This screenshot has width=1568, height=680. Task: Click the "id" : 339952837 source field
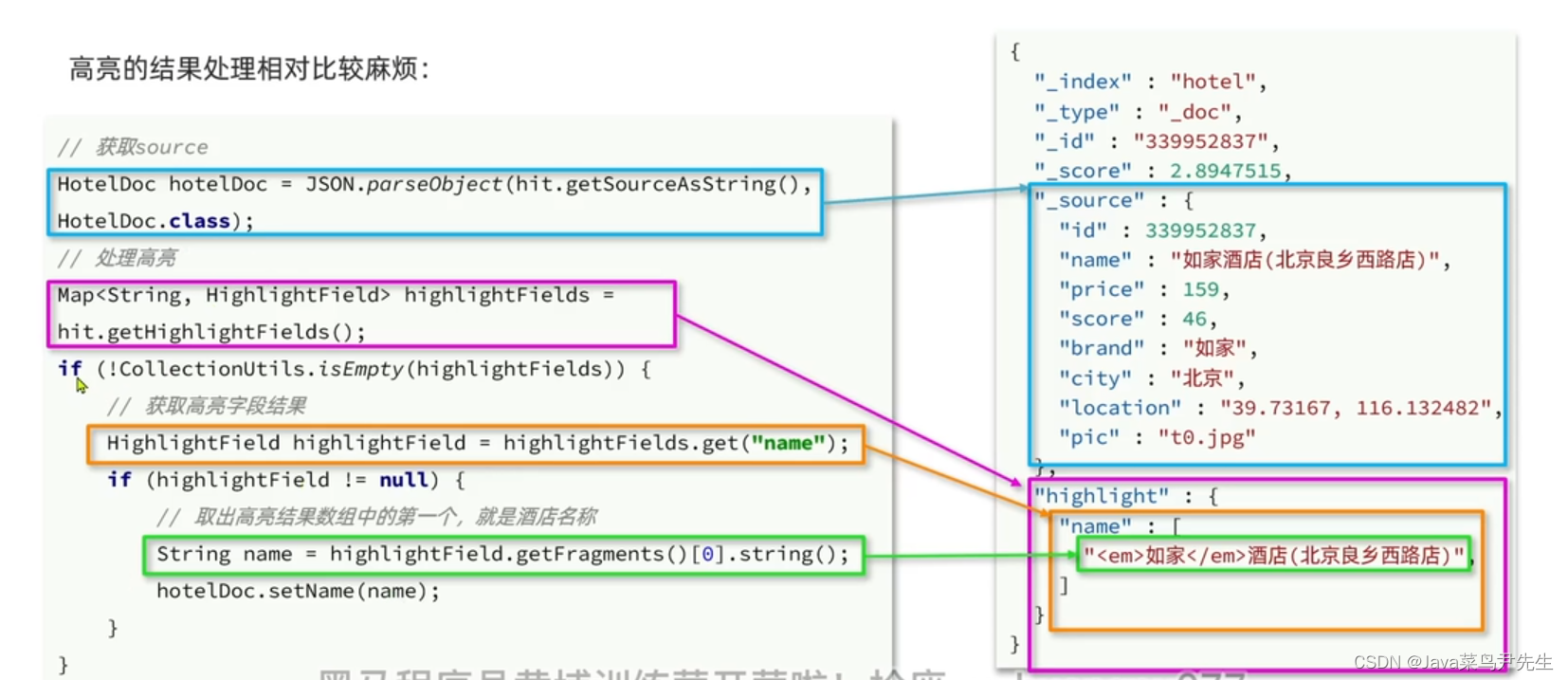point(1162,230)
